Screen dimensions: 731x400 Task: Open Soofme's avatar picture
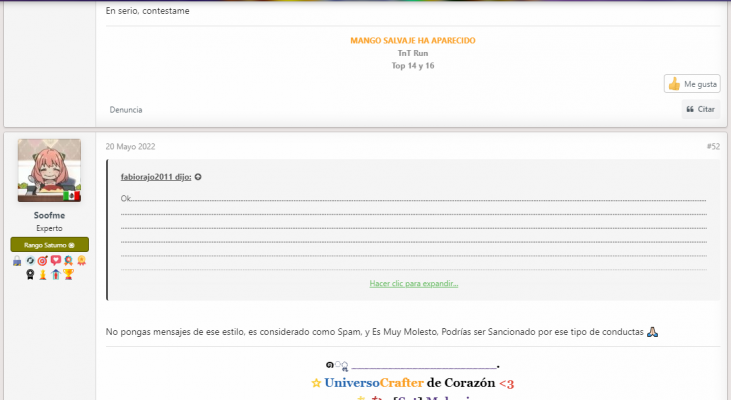[x=49, y=170]
